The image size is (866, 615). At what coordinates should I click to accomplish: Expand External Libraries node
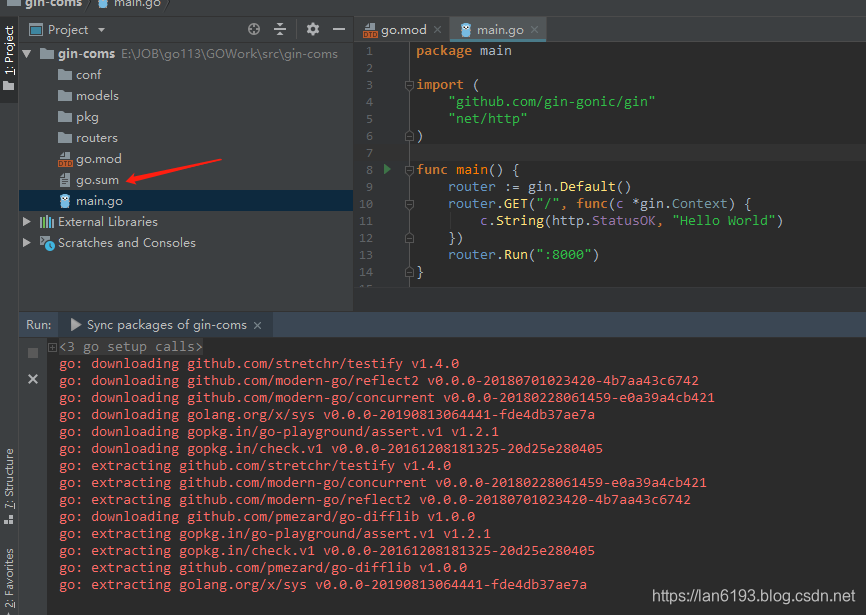click(x=27, y=222)
